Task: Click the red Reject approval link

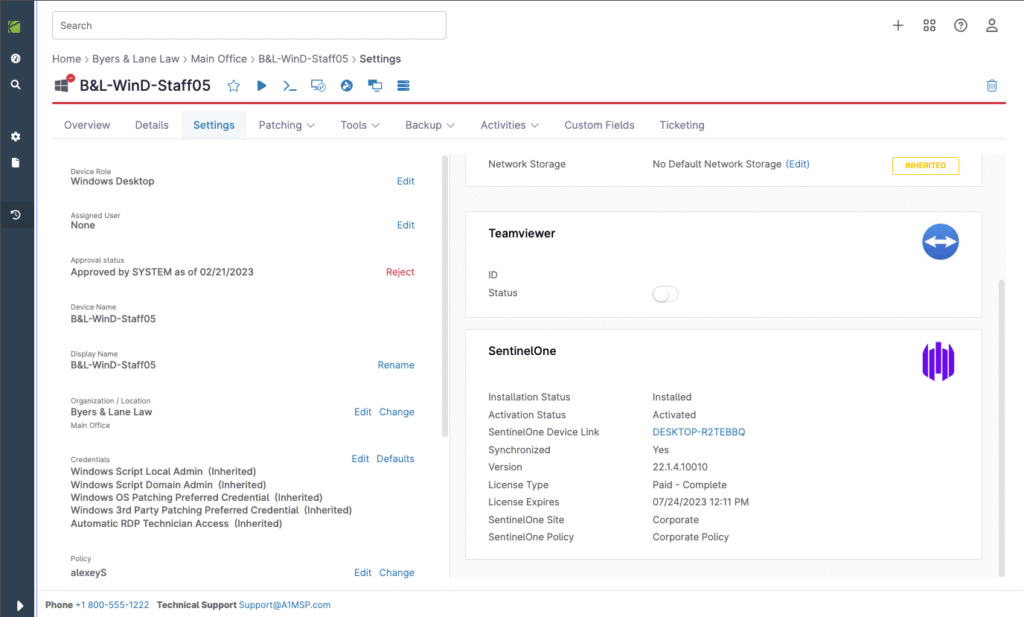Action: tap(400, 272)
